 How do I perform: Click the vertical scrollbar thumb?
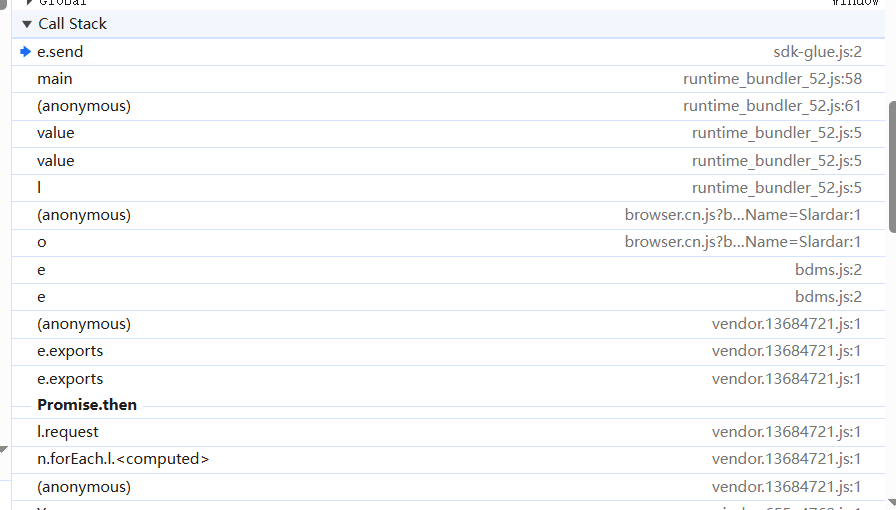click(x=892, y=167)
